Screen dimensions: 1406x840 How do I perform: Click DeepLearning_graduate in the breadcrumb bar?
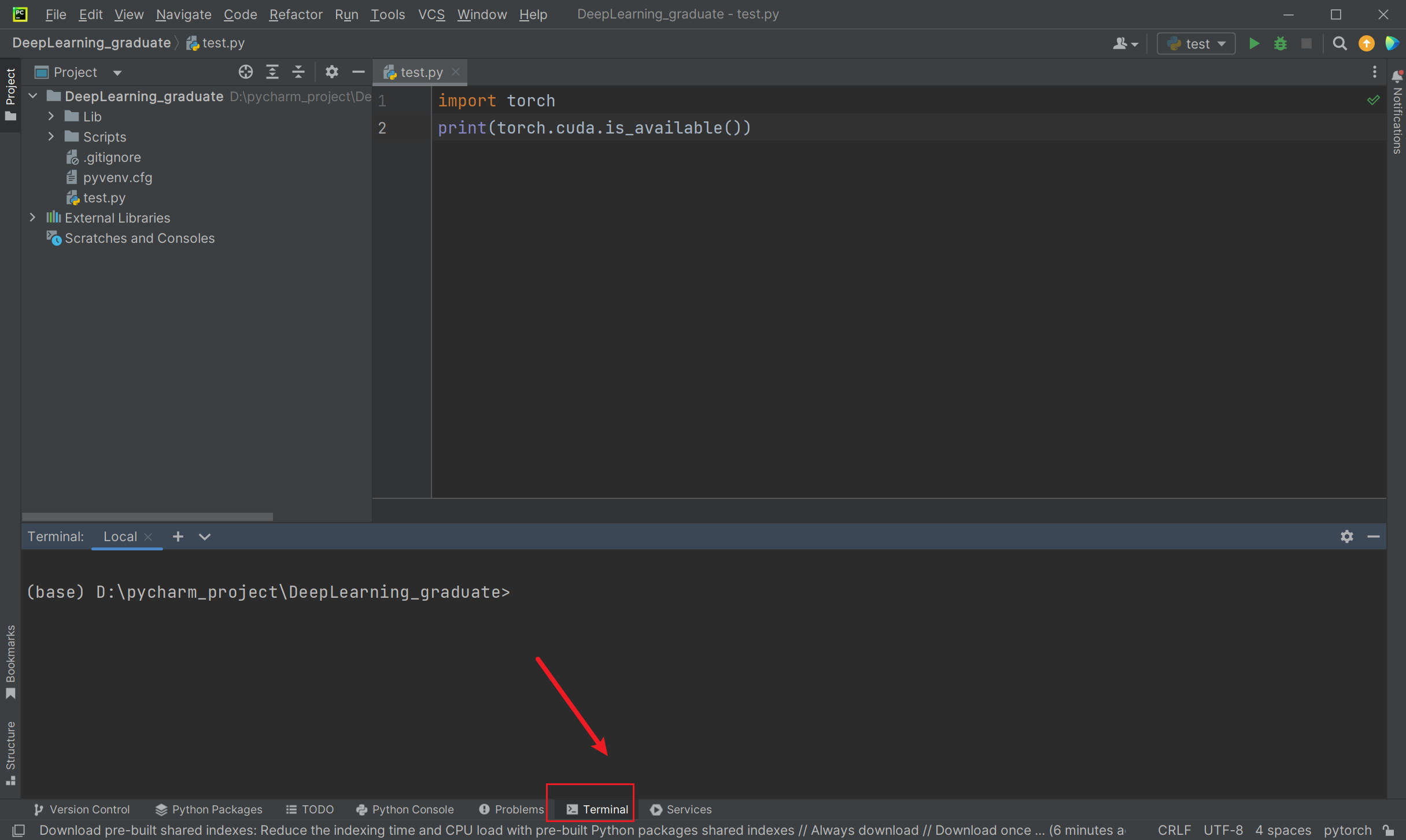click(91, 43)
